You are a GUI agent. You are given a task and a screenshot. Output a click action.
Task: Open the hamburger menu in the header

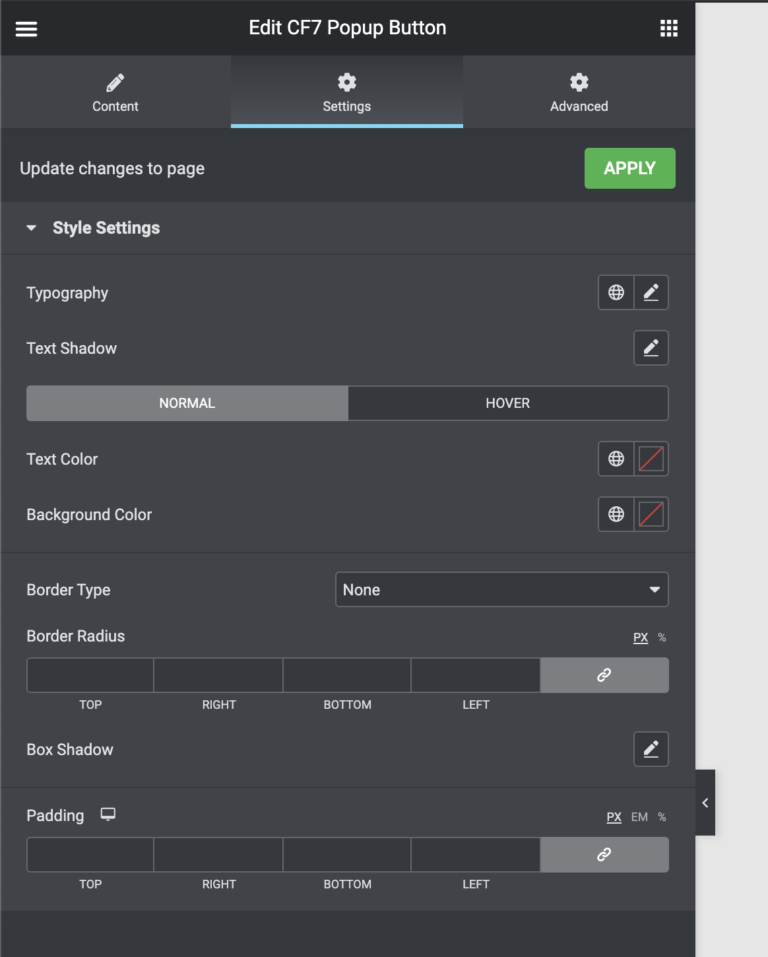(26, 28)
